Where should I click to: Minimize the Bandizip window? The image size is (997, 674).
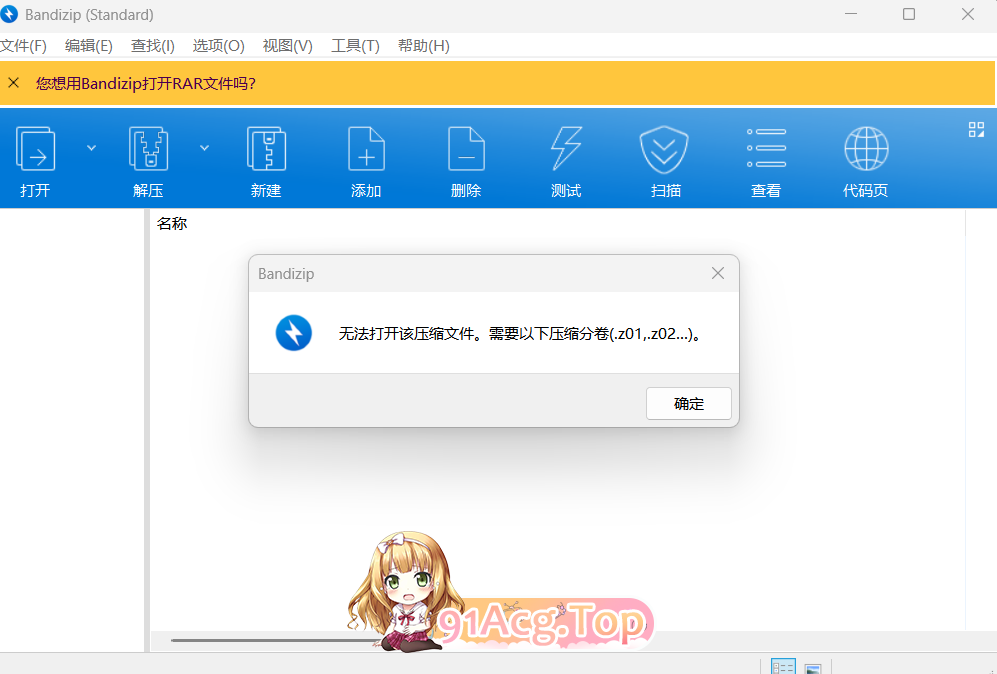pyautogui.click(x=851, y=14)
